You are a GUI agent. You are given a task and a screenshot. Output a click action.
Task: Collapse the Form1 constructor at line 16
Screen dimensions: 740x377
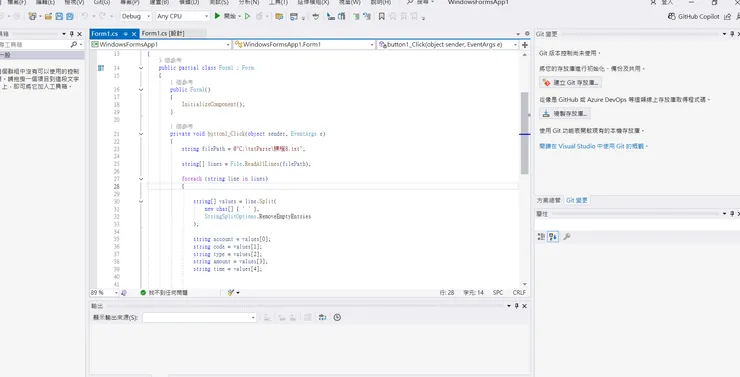[x=141, y=90]
